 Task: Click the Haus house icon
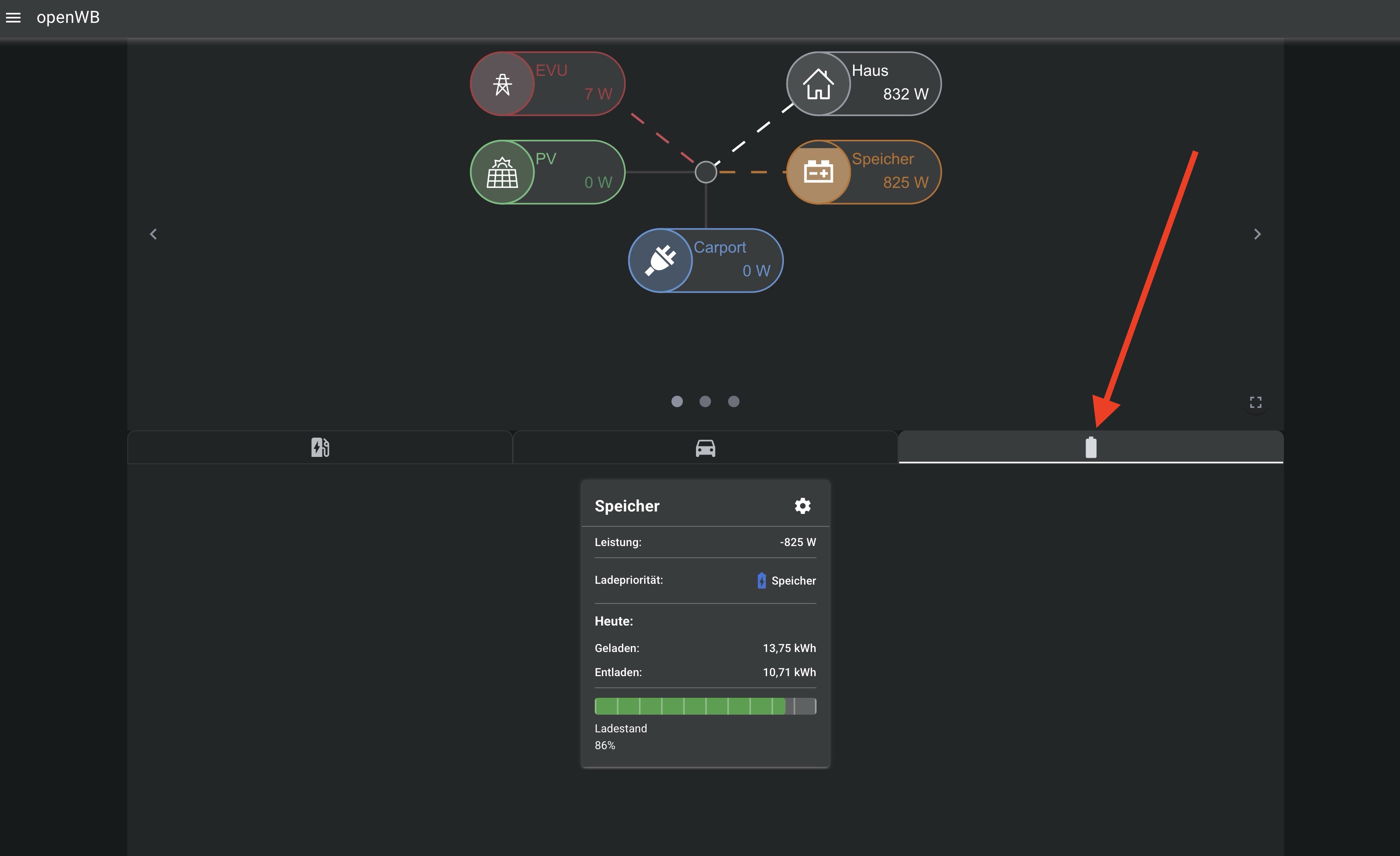[x=818, y=84]
